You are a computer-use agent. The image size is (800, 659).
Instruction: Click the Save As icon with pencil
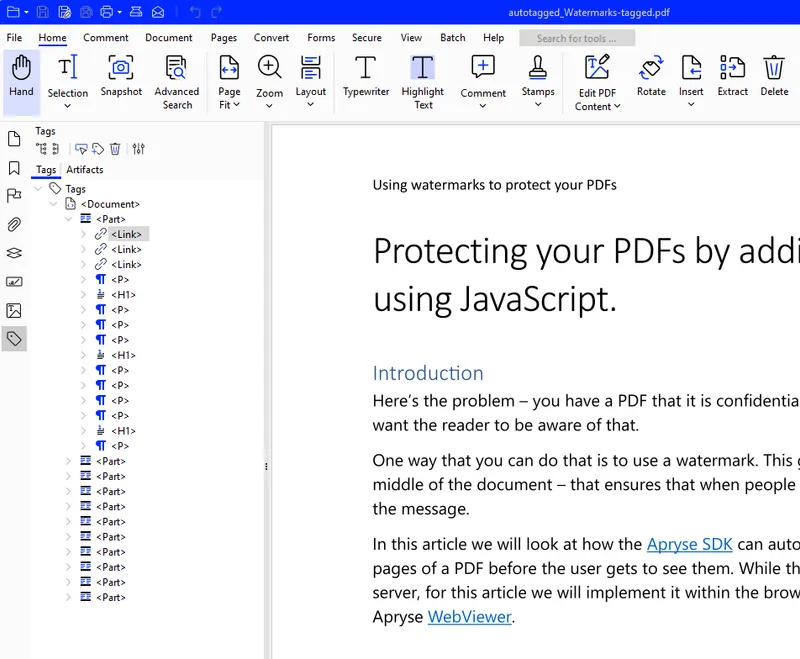tap(64, 12)
